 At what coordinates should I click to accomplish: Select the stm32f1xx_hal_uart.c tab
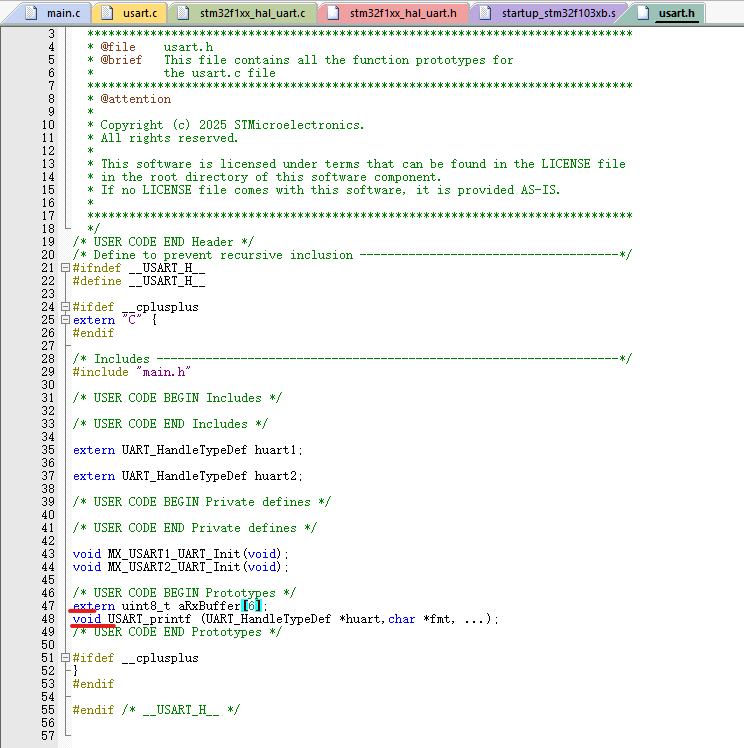point(244,13)
